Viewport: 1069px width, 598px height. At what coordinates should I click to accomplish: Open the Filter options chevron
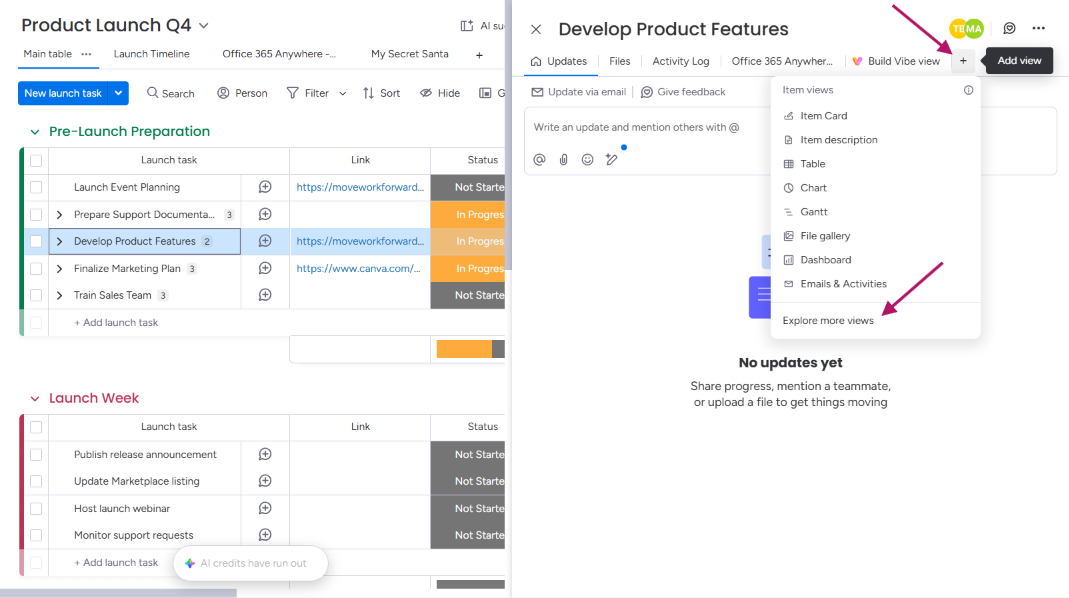point(342,93)
